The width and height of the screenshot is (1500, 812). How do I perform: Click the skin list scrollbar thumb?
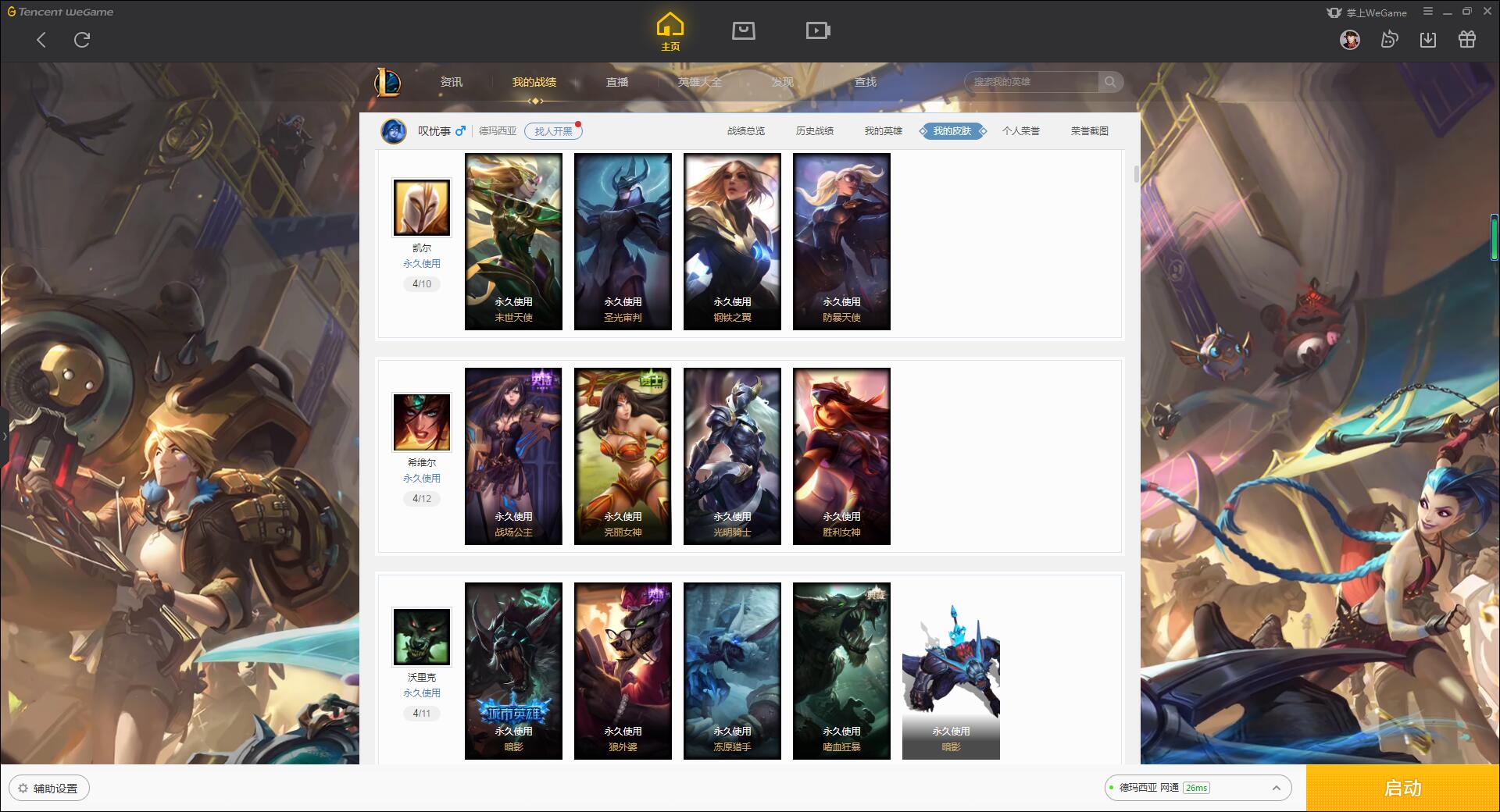point(1137,174)
